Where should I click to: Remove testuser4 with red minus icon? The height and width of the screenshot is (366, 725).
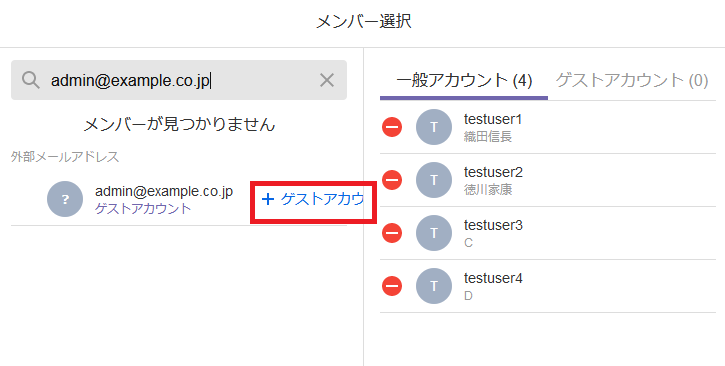(392, 286)
